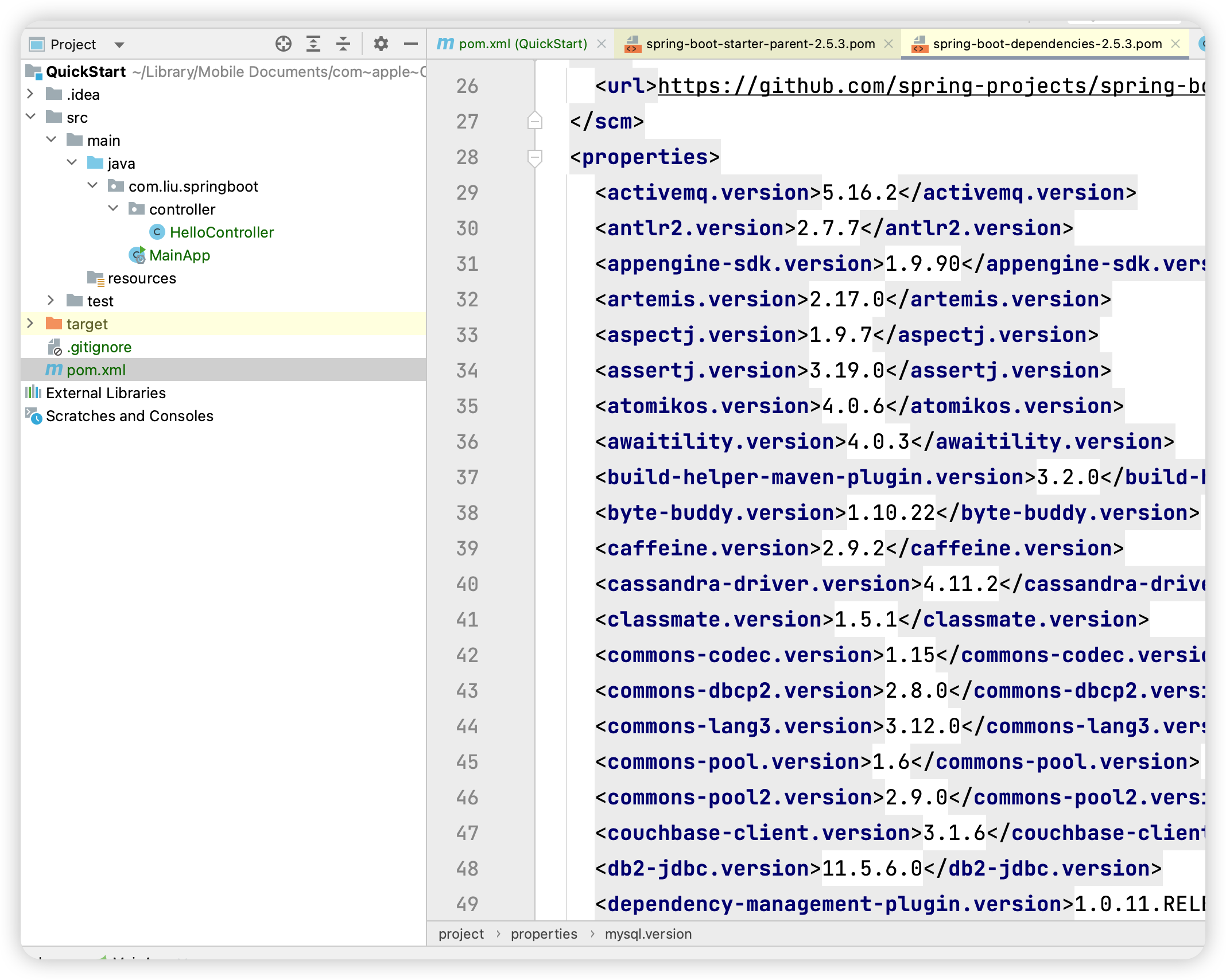This screenshot has height=980, width=1226.
Task: Click breadcrumb 'project'
Action: pos(461,934)
